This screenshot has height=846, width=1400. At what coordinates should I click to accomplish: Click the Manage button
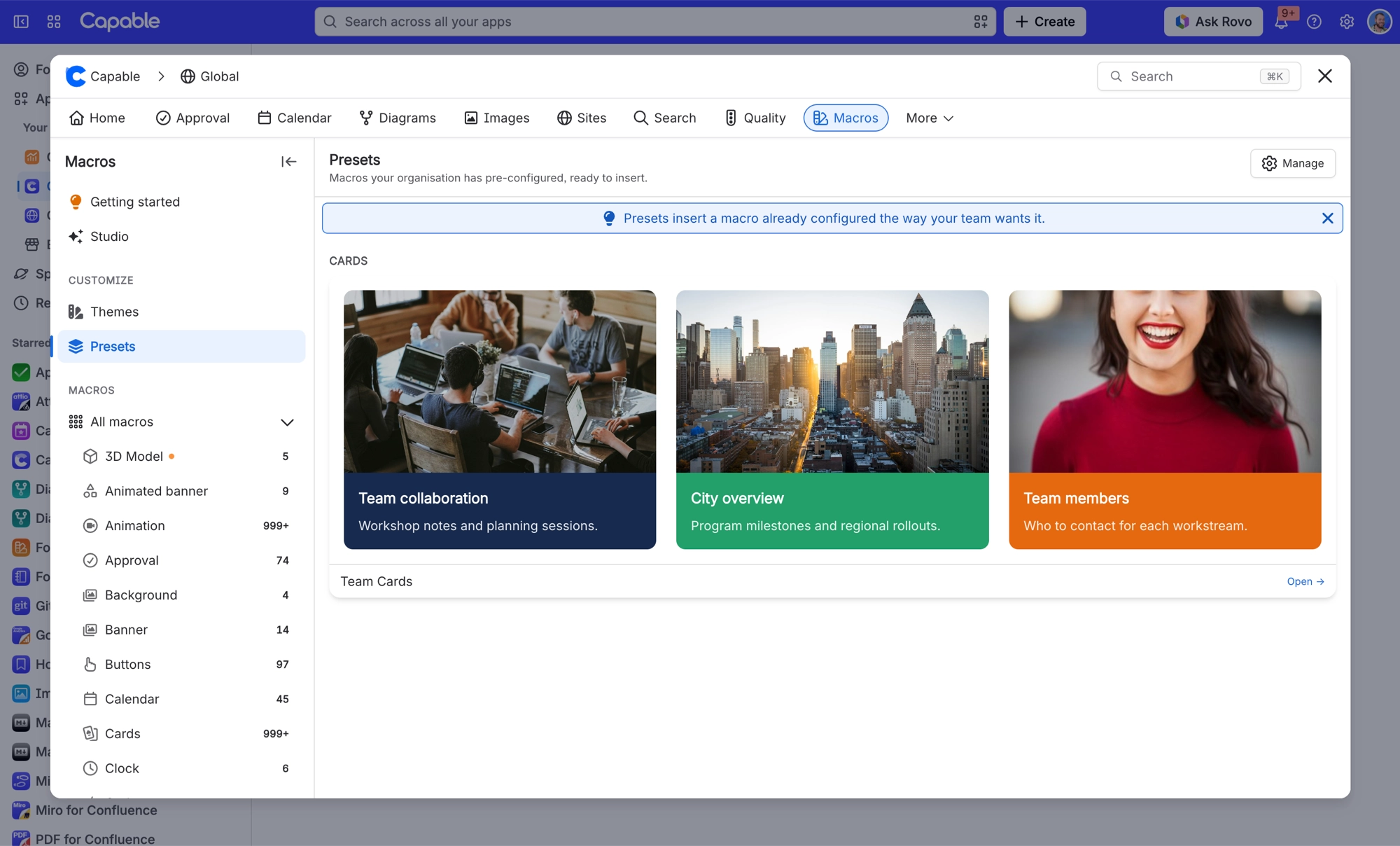[x=1293, y=163]
